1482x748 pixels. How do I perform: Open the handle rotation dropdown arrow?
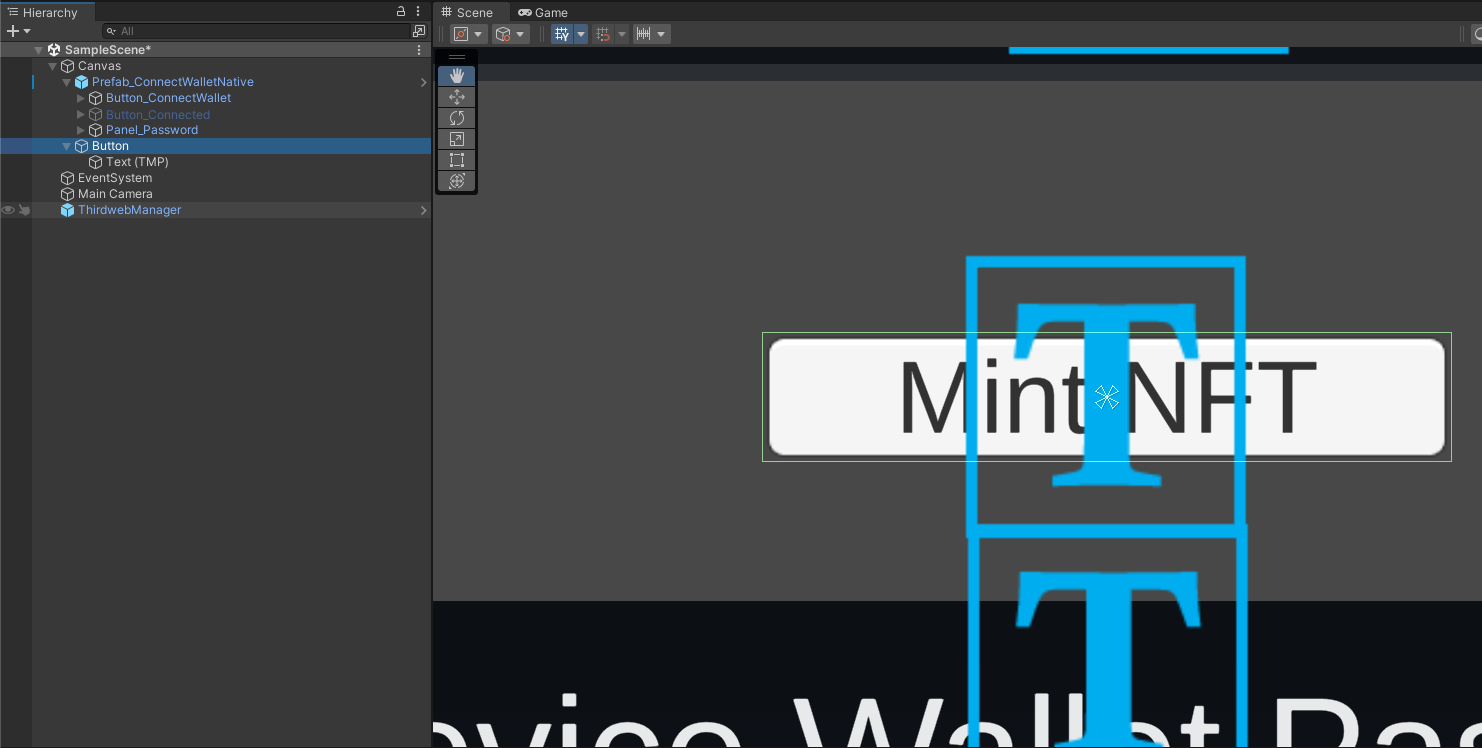521,34
